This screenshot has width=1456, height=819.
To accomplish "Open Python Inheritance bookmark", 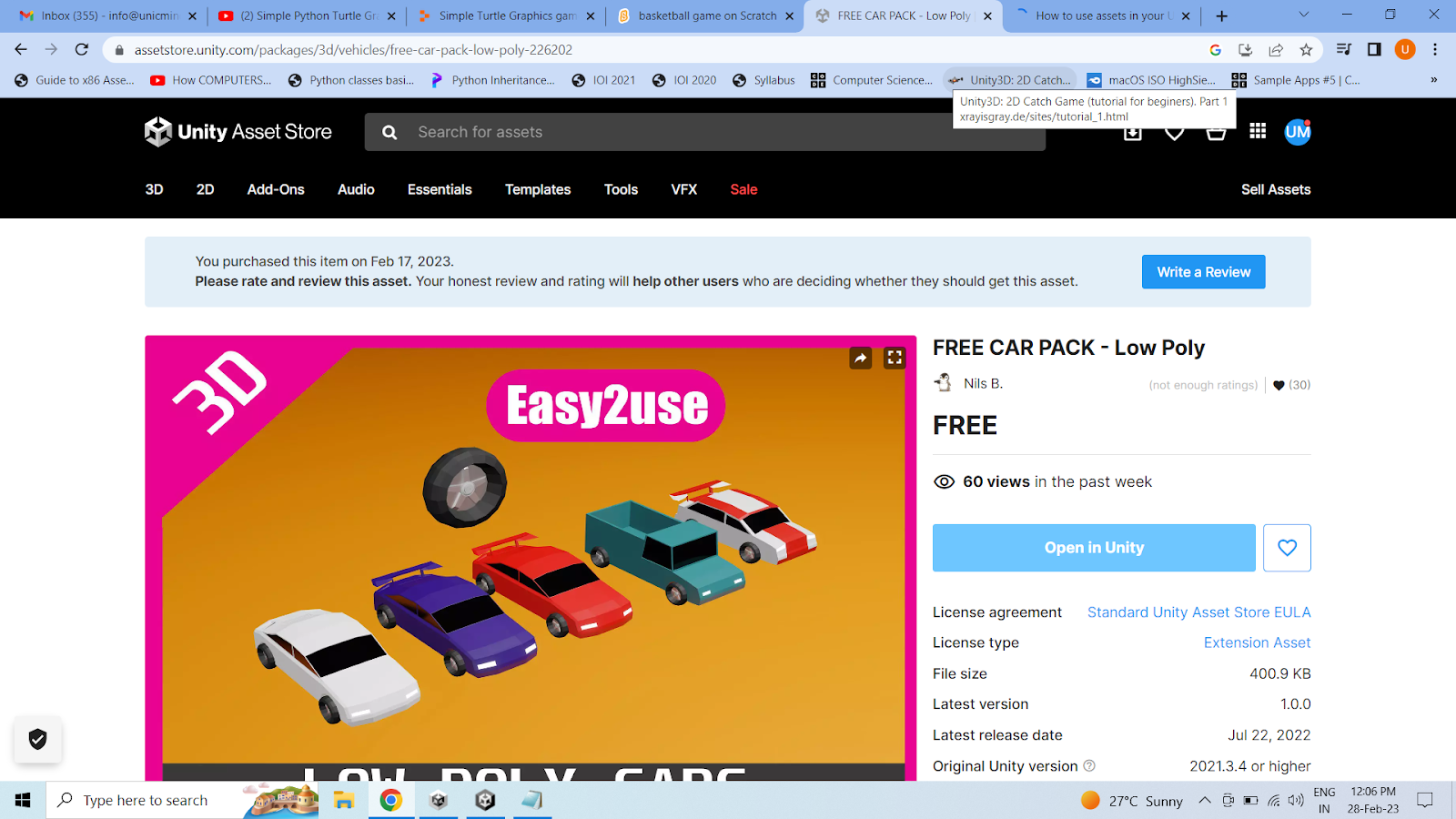I will tap(492, 80).
